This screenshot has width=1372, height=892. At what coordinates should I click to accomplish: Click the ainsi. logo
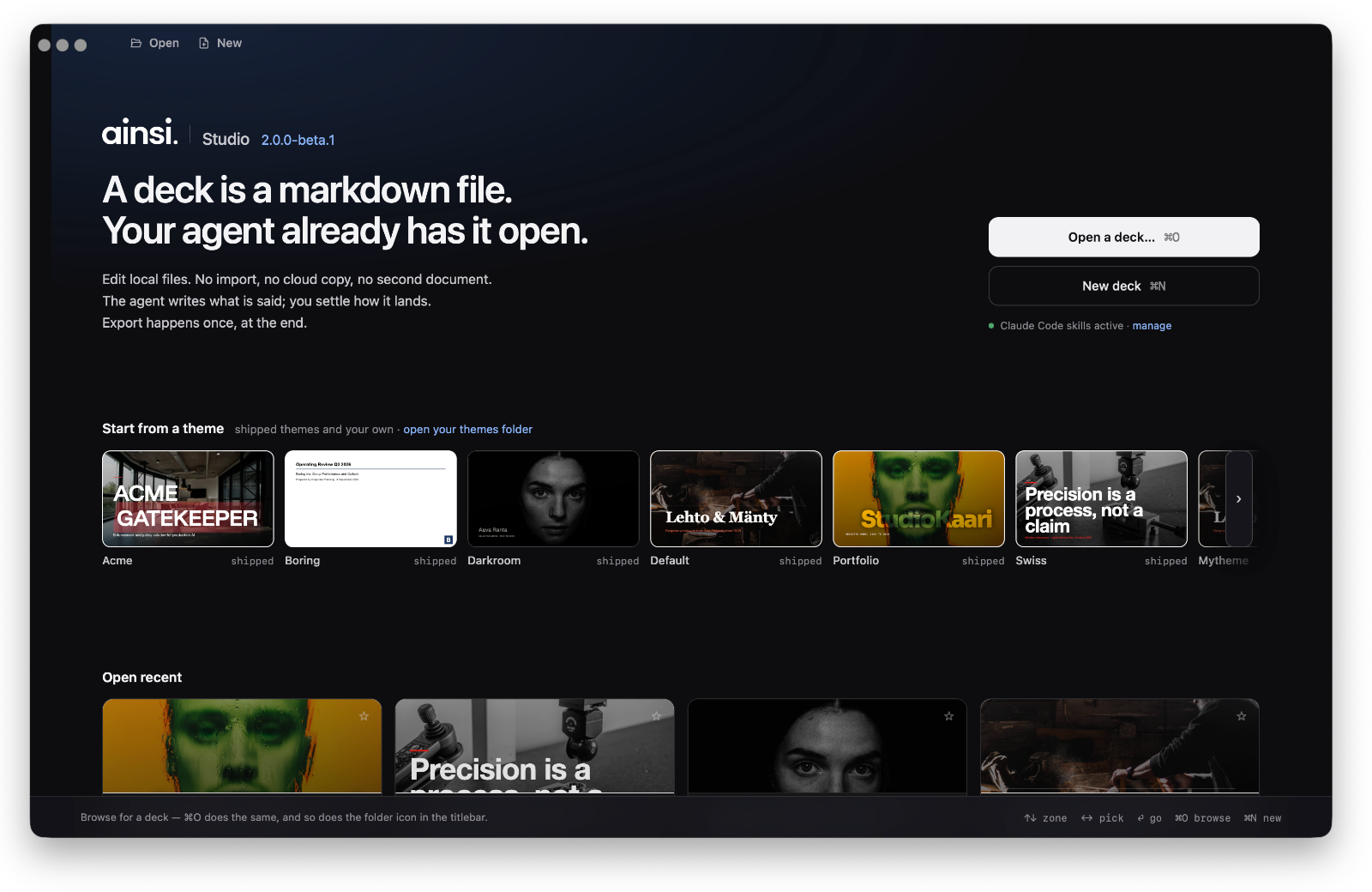point(140,132)
